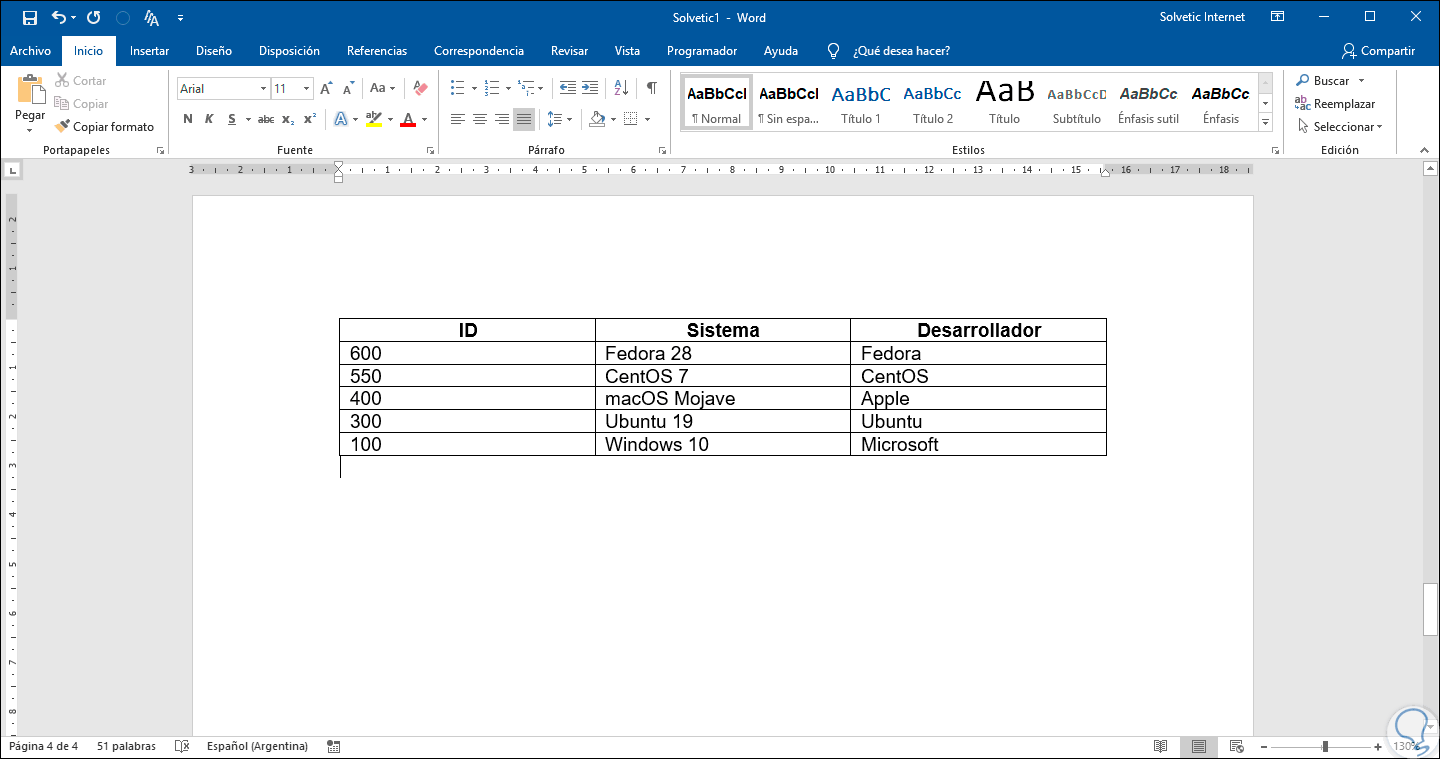Image resolution: width=1440 pixels, height=759 pixels.
Task: Click the macro recording status icon
Action: pyautogui.click(x=334, y=747)
